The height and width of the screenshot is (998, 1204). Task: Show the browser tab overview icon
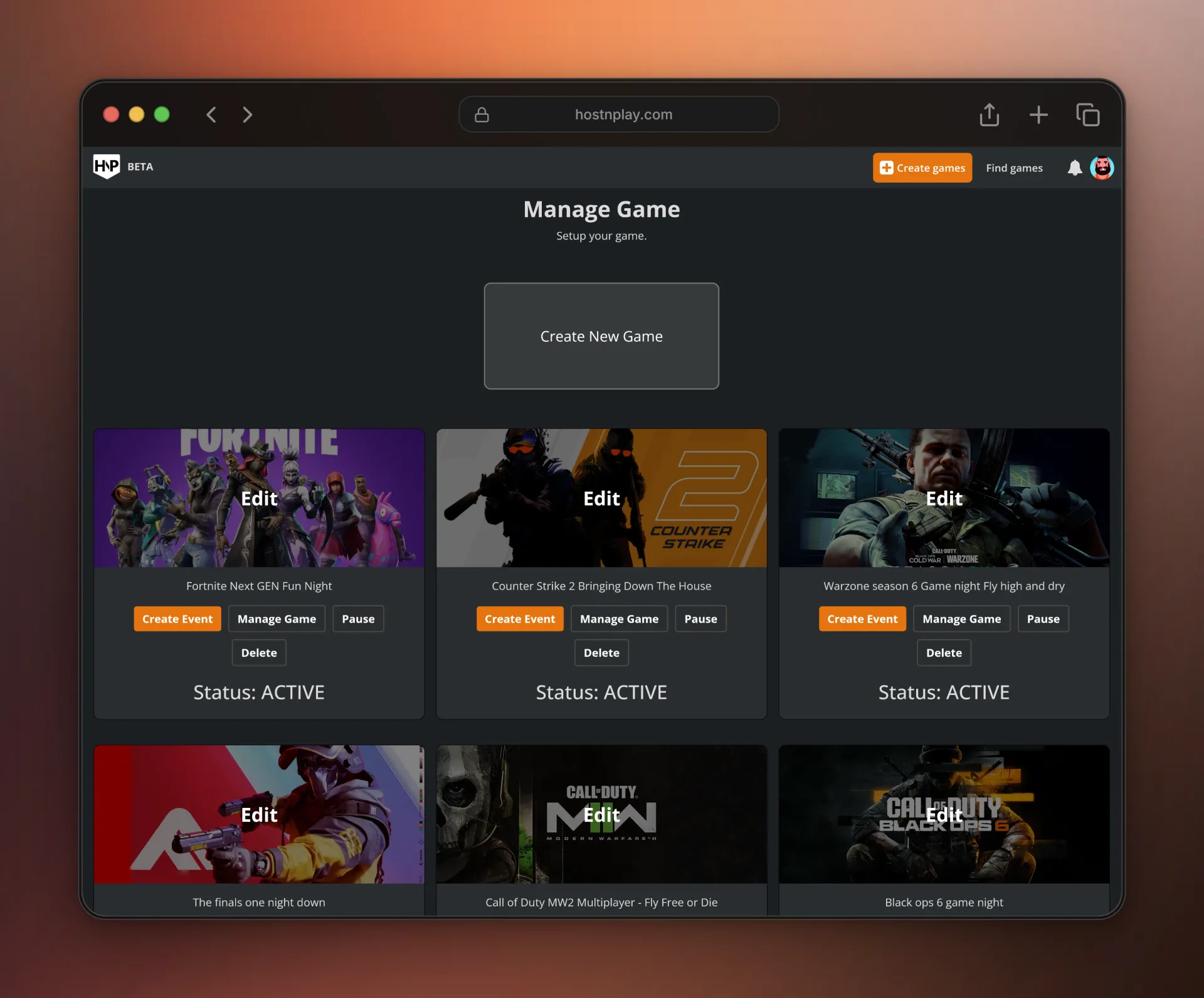point(1088,115)
